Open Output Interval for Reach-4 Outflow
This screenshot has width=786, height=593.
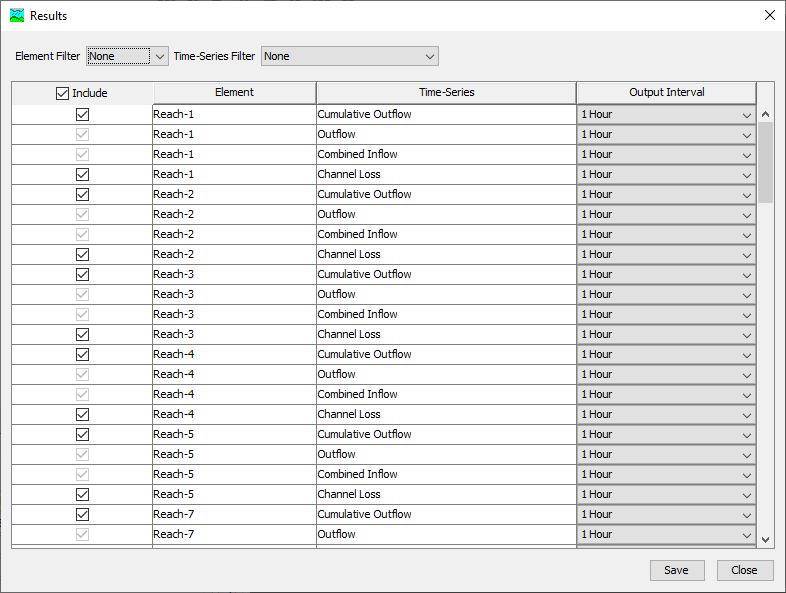666,374
